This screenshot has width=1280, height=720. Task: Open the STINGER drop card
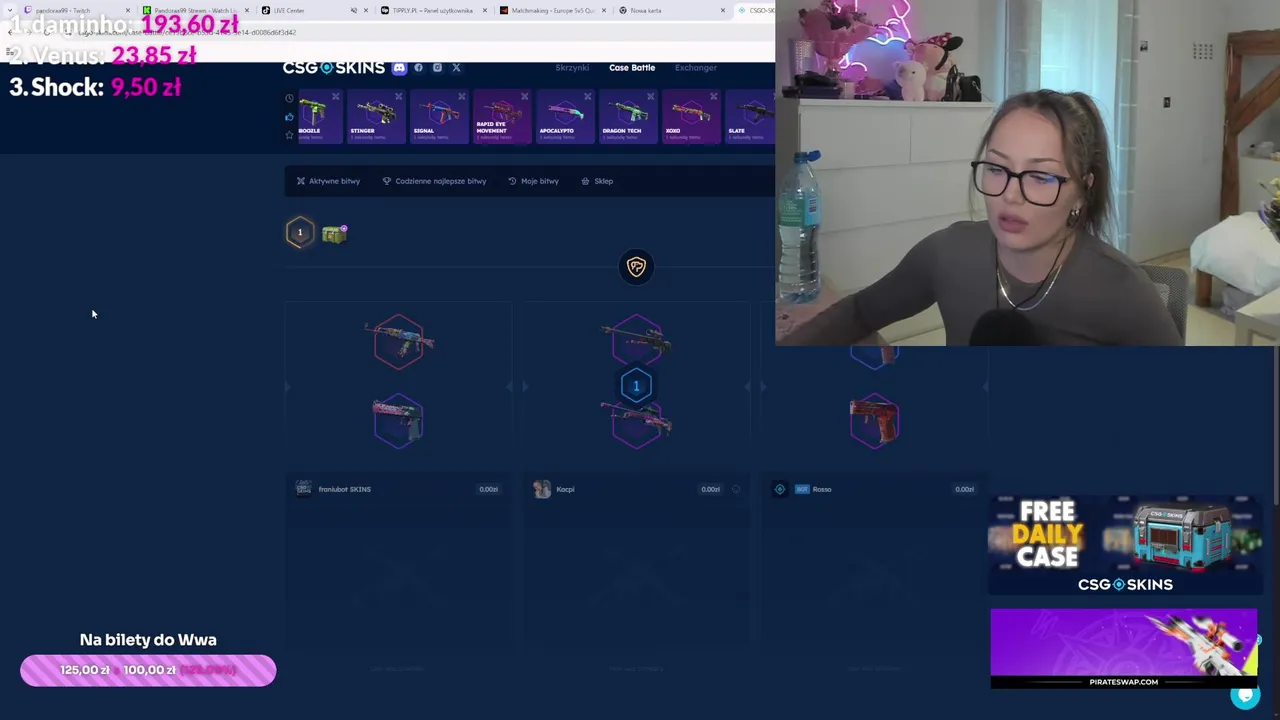coord(375,117)
